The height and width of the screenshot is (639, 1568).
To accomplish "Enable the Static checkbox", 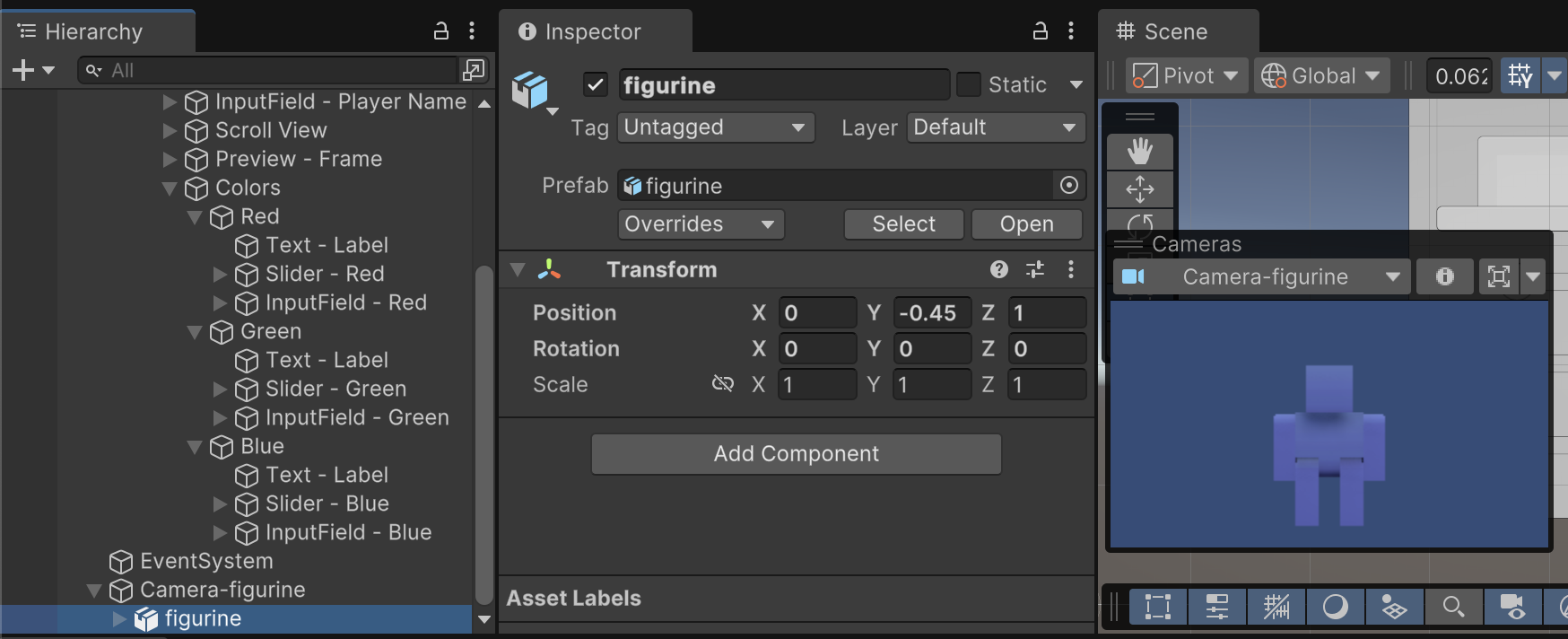I will pos(969,84).
